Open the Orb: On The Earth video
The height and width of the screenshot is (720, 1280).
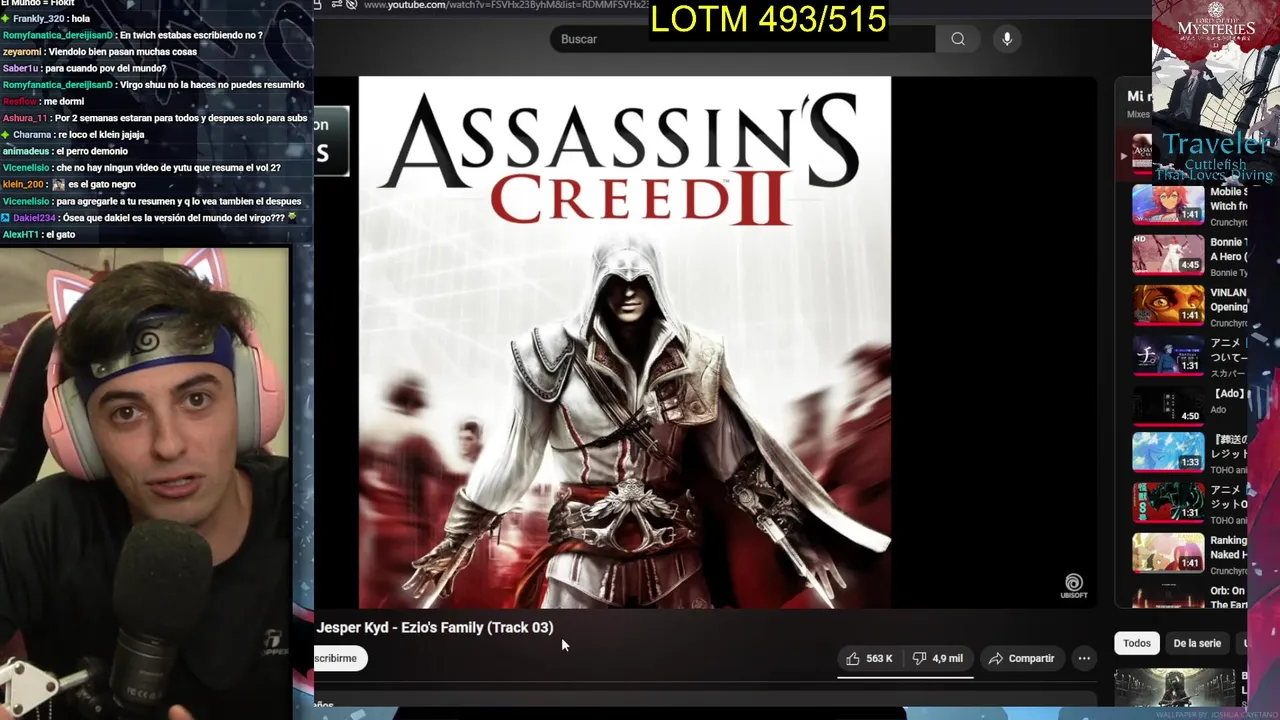click(1168, 597)
